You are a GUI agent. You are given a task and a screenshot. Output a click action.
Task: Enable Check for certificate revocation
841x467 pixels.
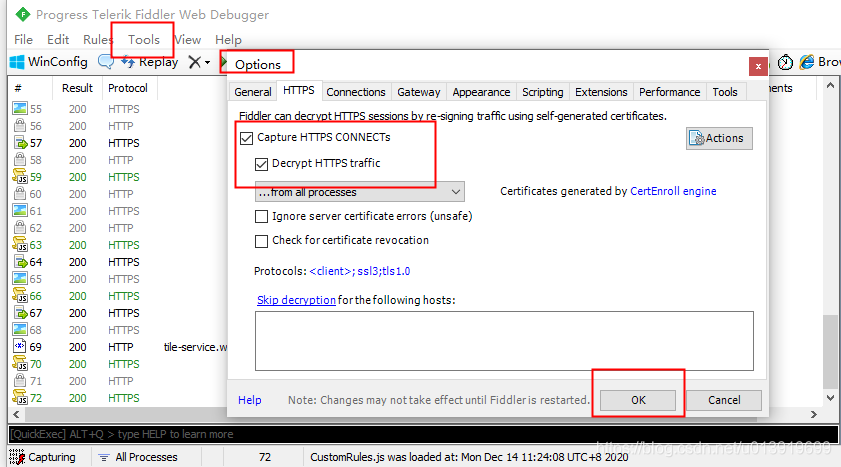(261, 241)
